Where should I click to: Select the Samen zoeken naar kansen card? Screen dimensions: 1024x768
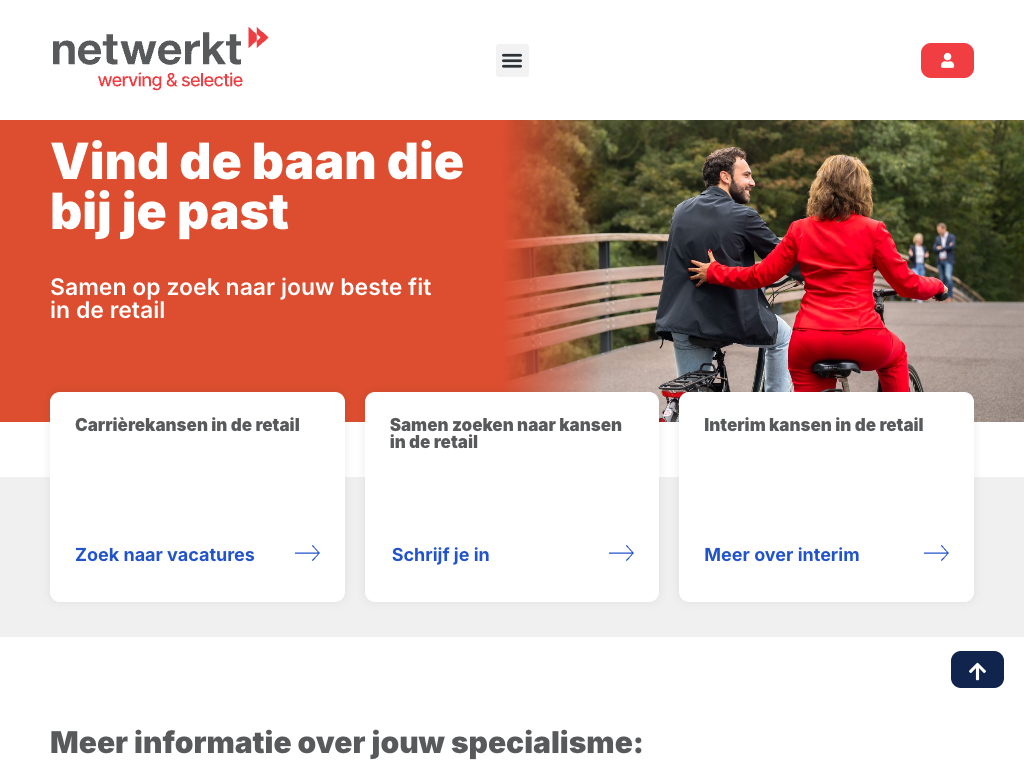point(512,497)
